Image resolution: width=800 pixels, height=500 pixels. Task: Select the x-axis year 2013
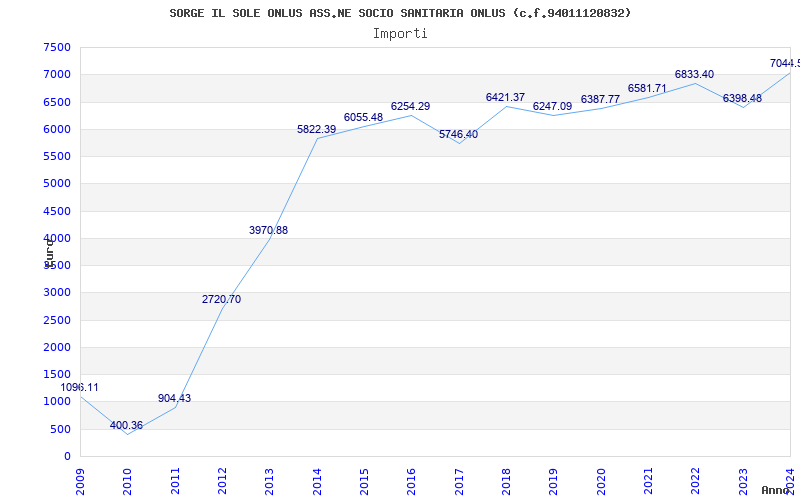tap(269, 481)
